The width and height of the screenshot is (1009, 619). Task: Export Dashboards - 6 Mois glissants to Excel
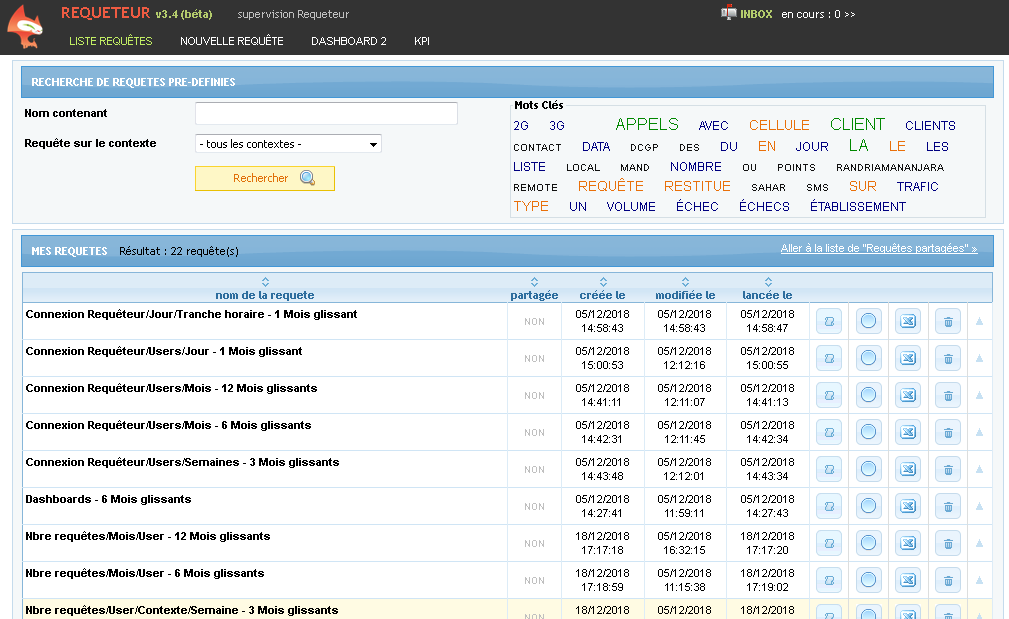coord(908,506)
